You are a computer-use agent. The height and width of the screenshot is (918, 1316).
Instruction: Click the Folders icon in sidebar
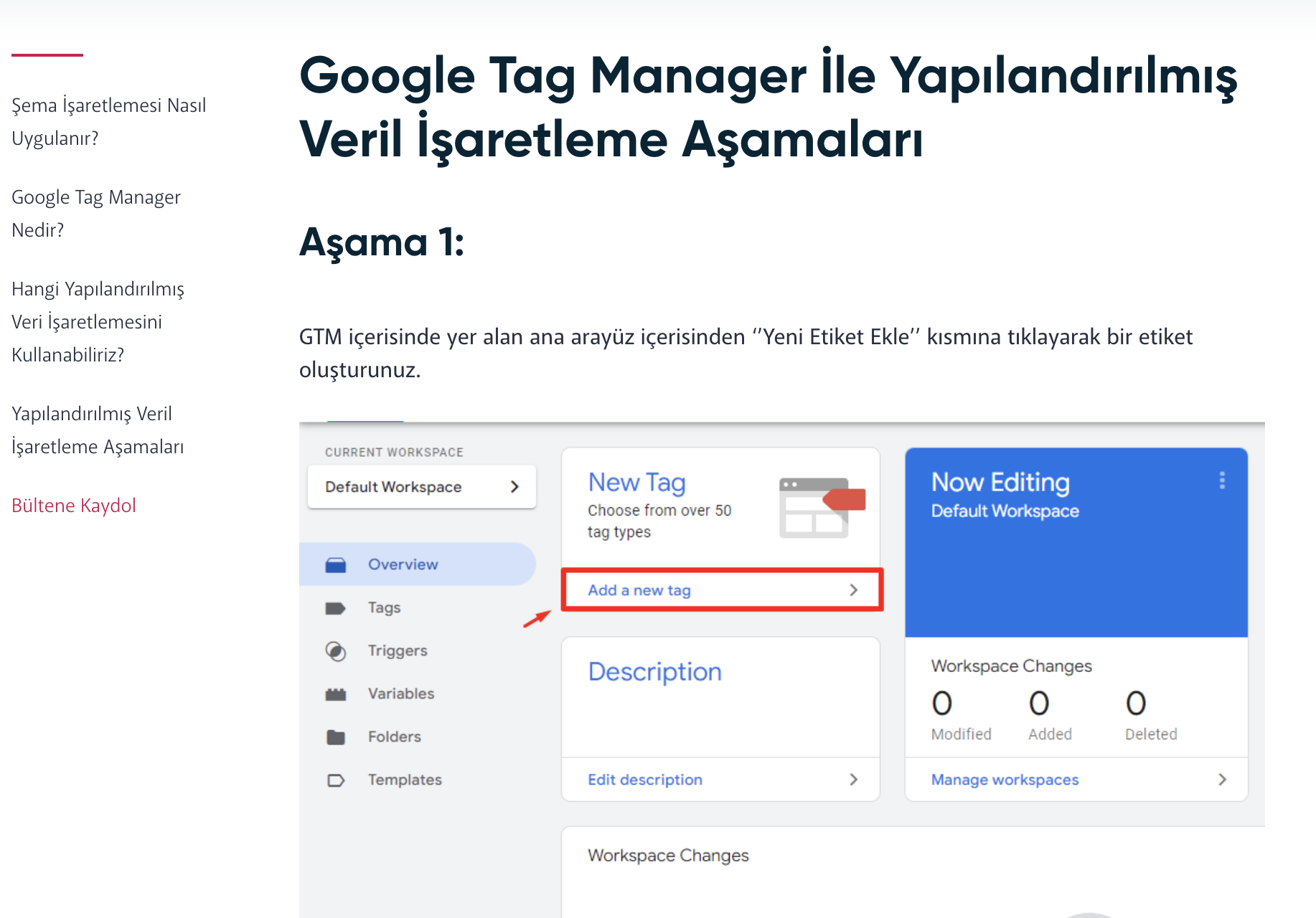pyautogui.click(x=336, y=737)
